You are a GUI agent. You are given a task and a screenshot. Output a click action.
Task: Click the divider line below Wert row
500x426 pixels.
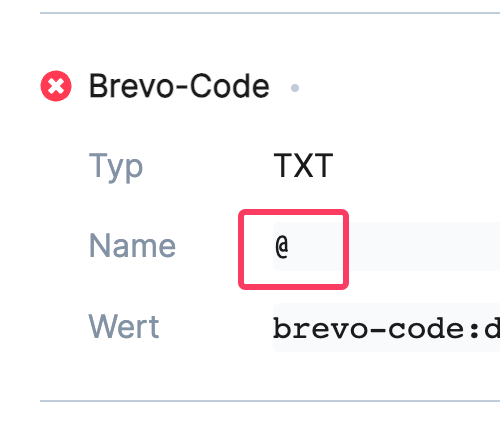(x=270, y=401)
